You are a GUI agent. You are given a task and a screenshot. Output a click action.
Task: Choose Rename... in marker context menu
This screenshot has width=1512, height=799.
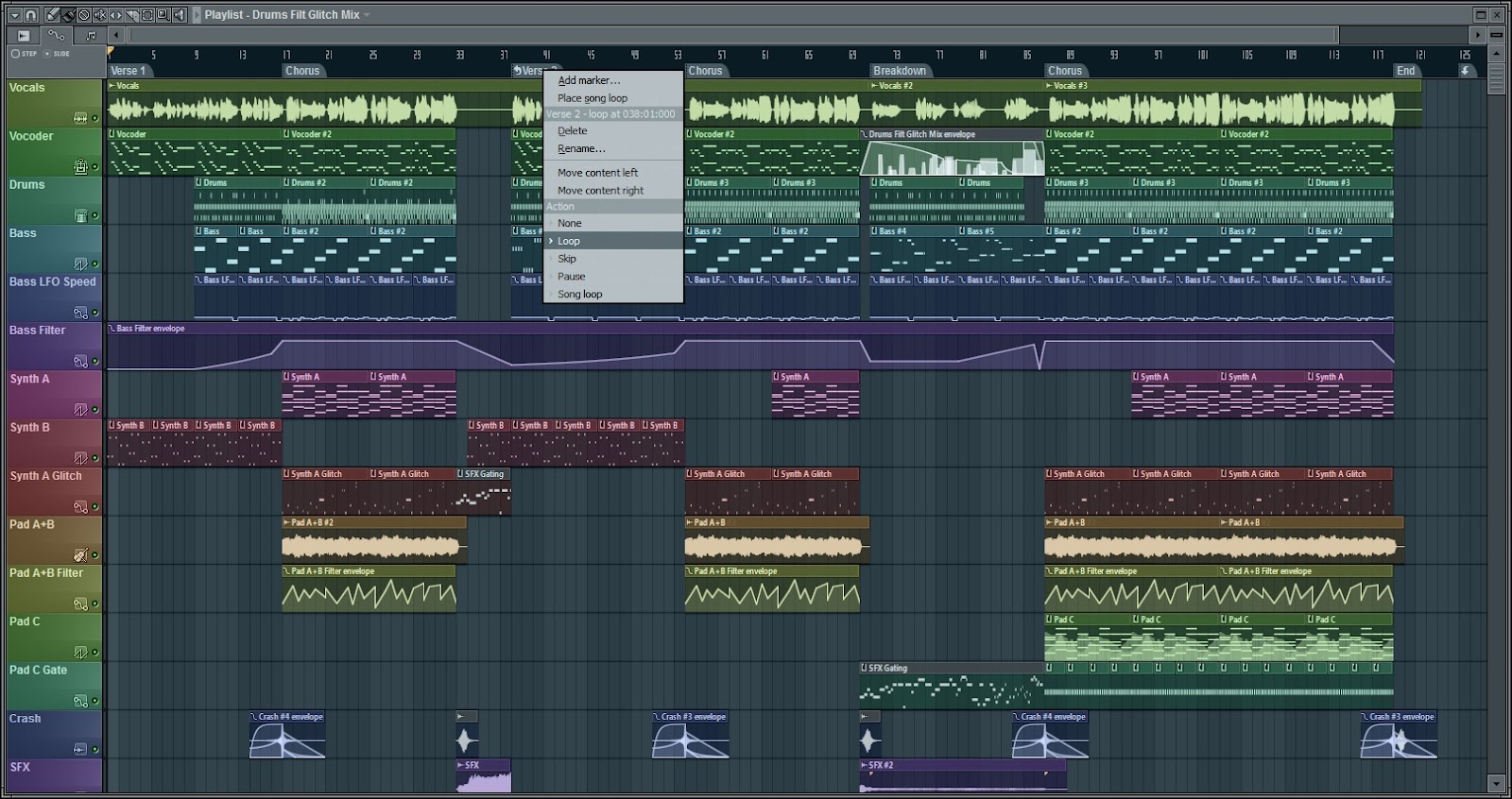click(613, 149)
